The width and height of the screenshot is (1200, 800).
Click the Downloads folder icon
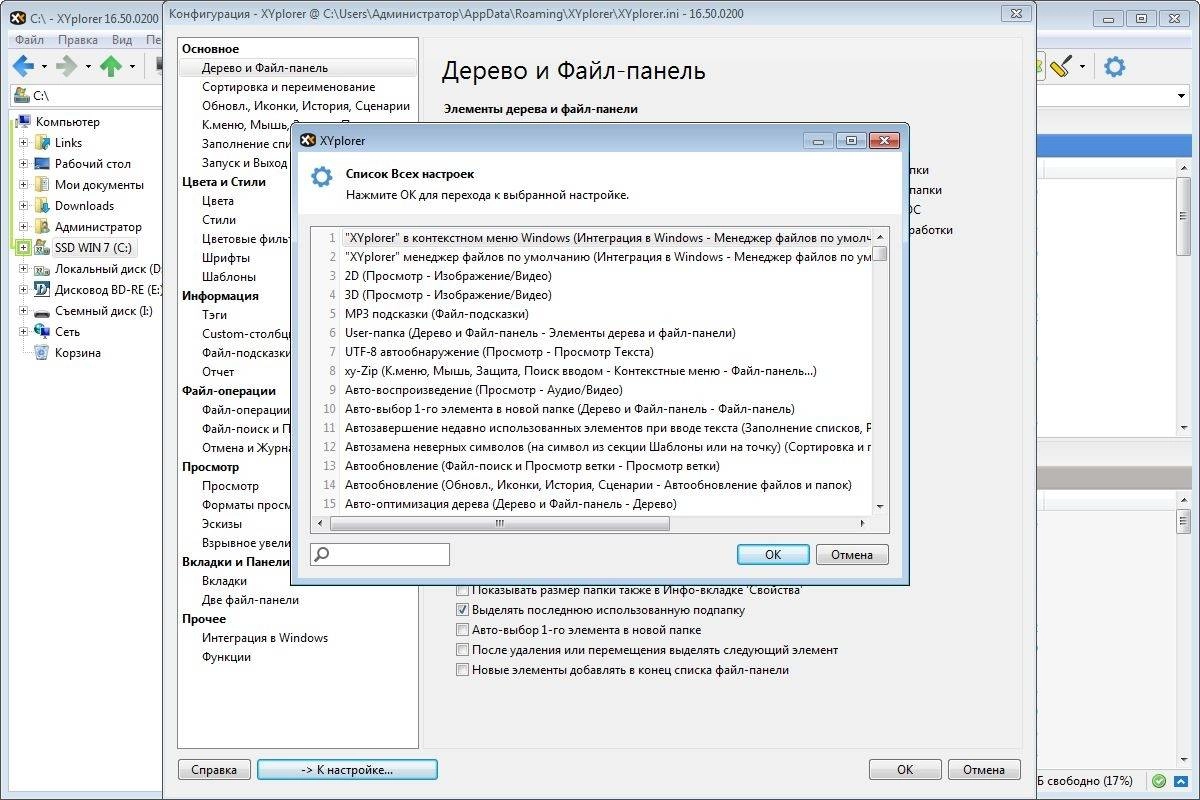pos(42,206)
